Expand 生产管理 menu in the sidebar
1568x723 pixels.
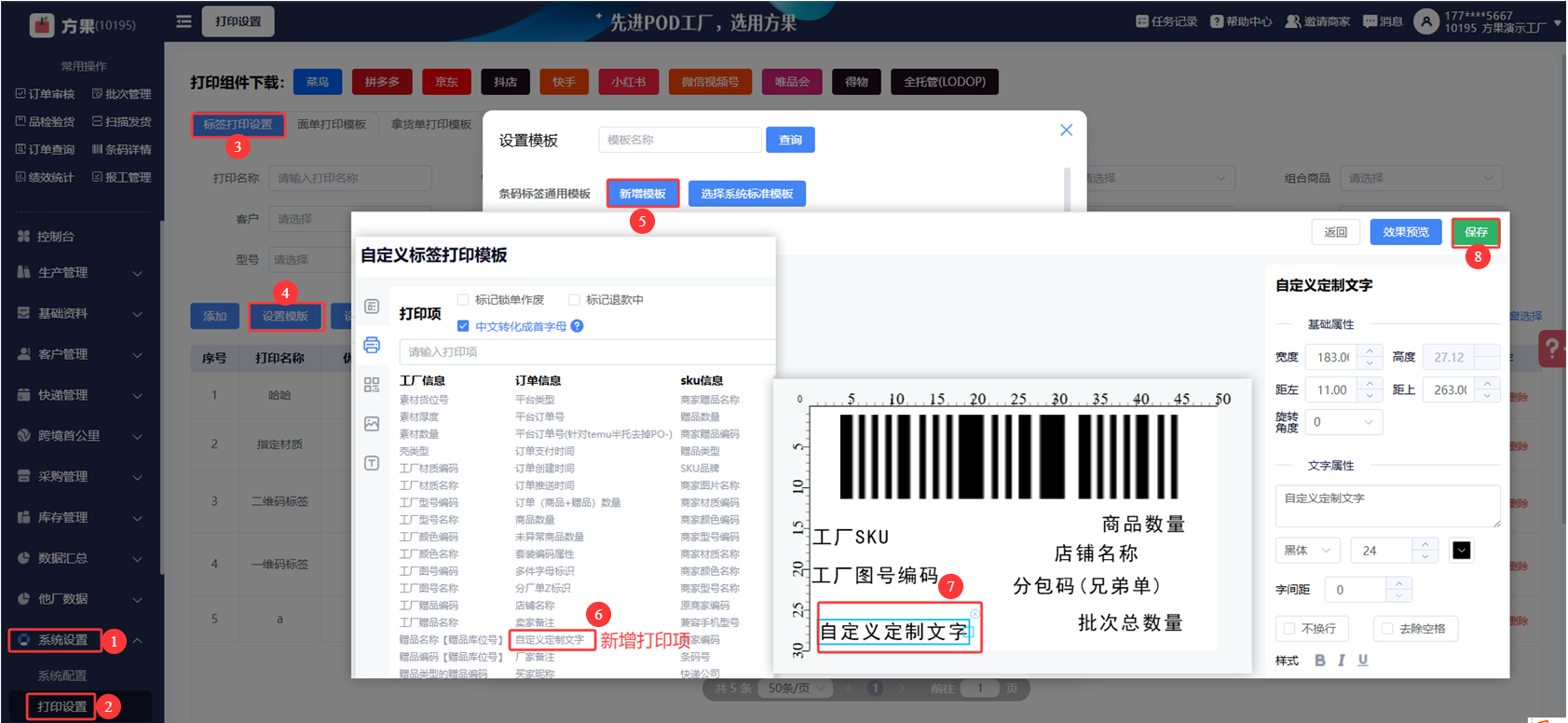[x=81, y=273]
